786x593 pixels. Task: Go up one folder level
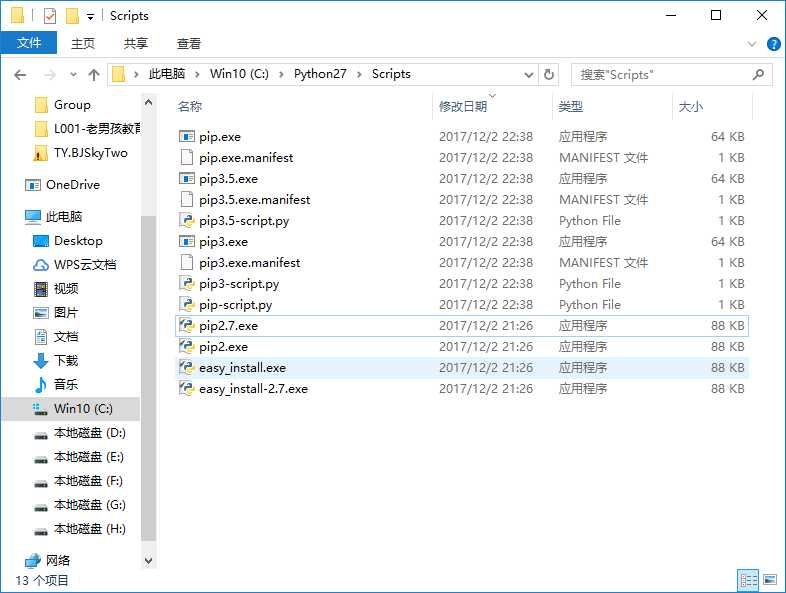click(94, 75)
